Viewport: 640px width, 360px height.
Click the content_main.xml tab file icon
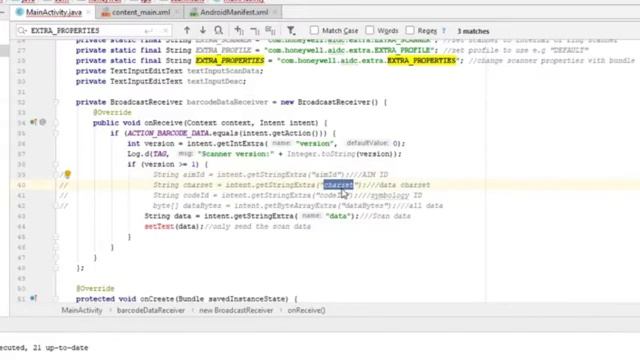[106, 12]
